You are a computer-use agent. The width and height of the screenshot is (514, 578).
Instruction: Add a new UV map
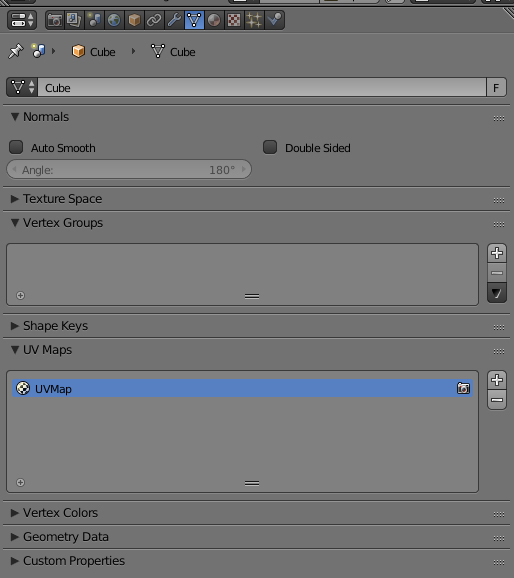pyautogui.click(x=497, y=380)
